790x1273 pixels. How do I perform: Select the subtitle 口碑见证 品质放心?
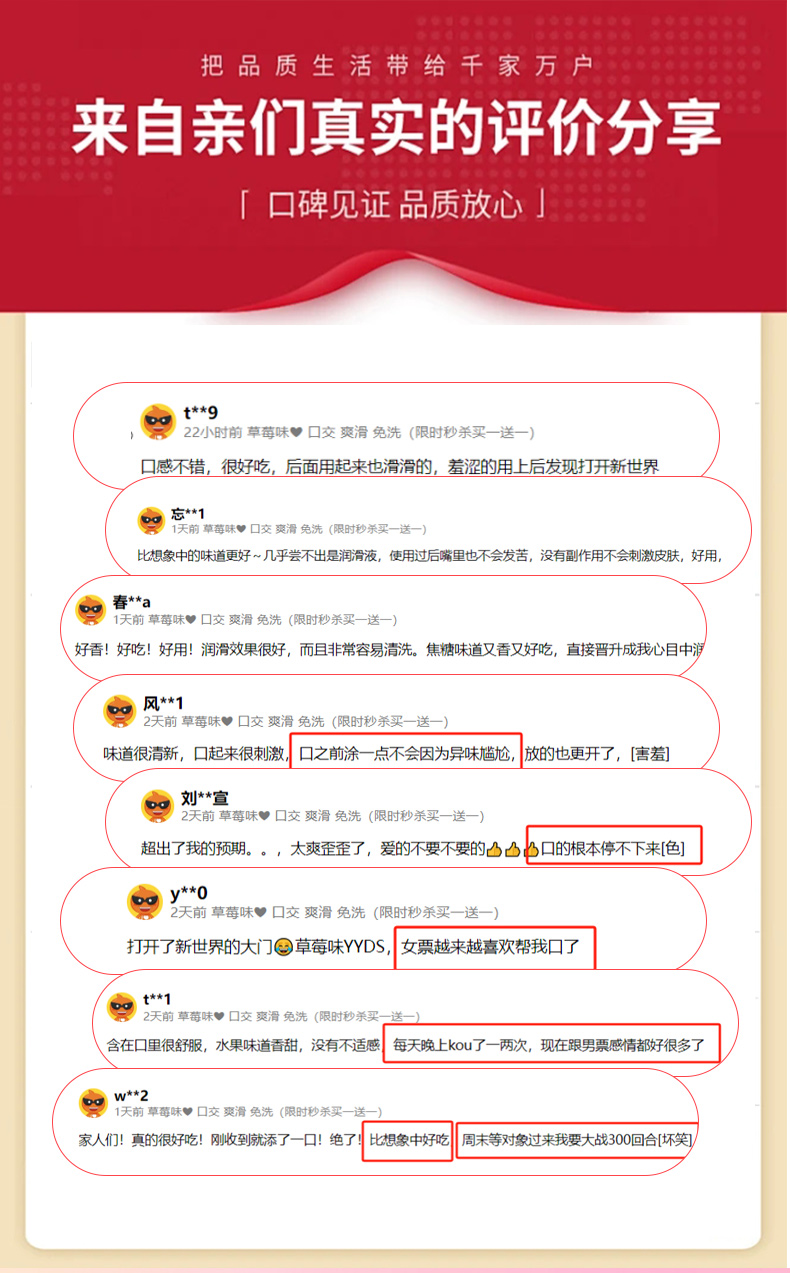click(x=395, y=206)
